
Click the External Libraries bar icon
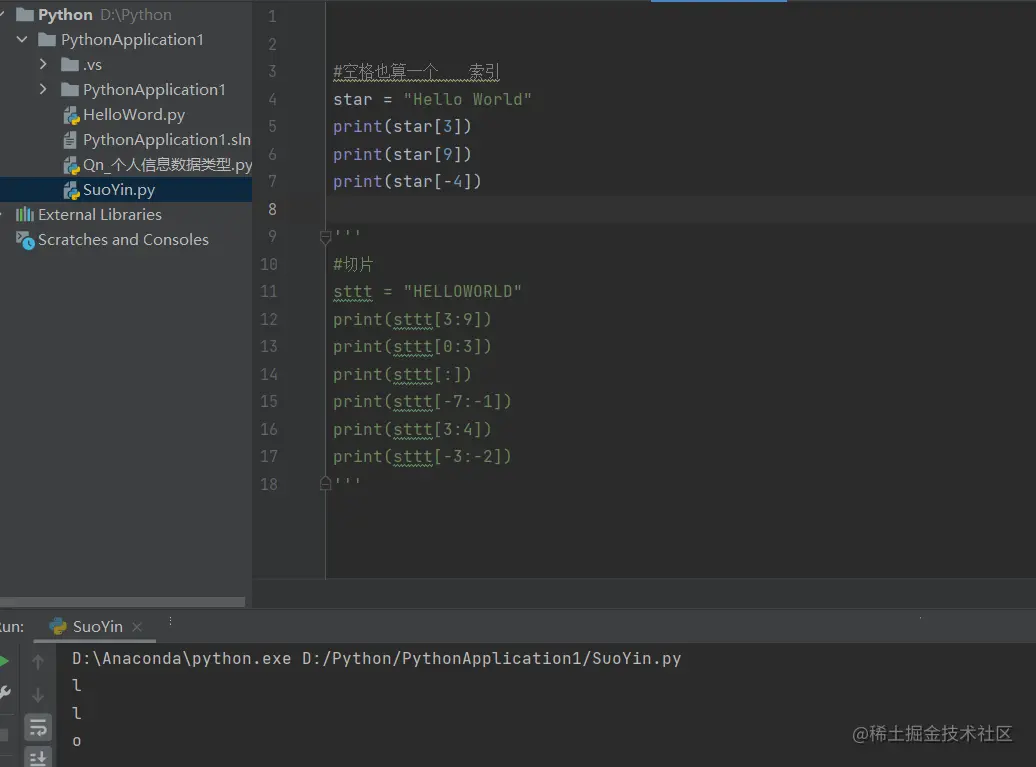24,215
